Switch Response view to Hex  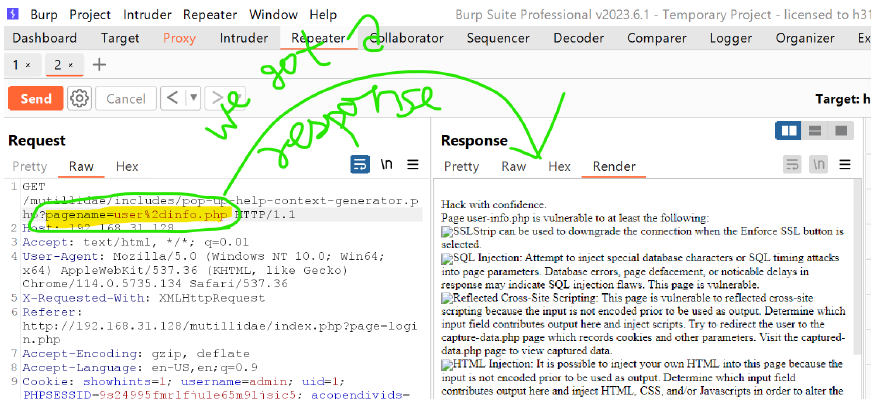pyautogui.click(x=559, y=166)
